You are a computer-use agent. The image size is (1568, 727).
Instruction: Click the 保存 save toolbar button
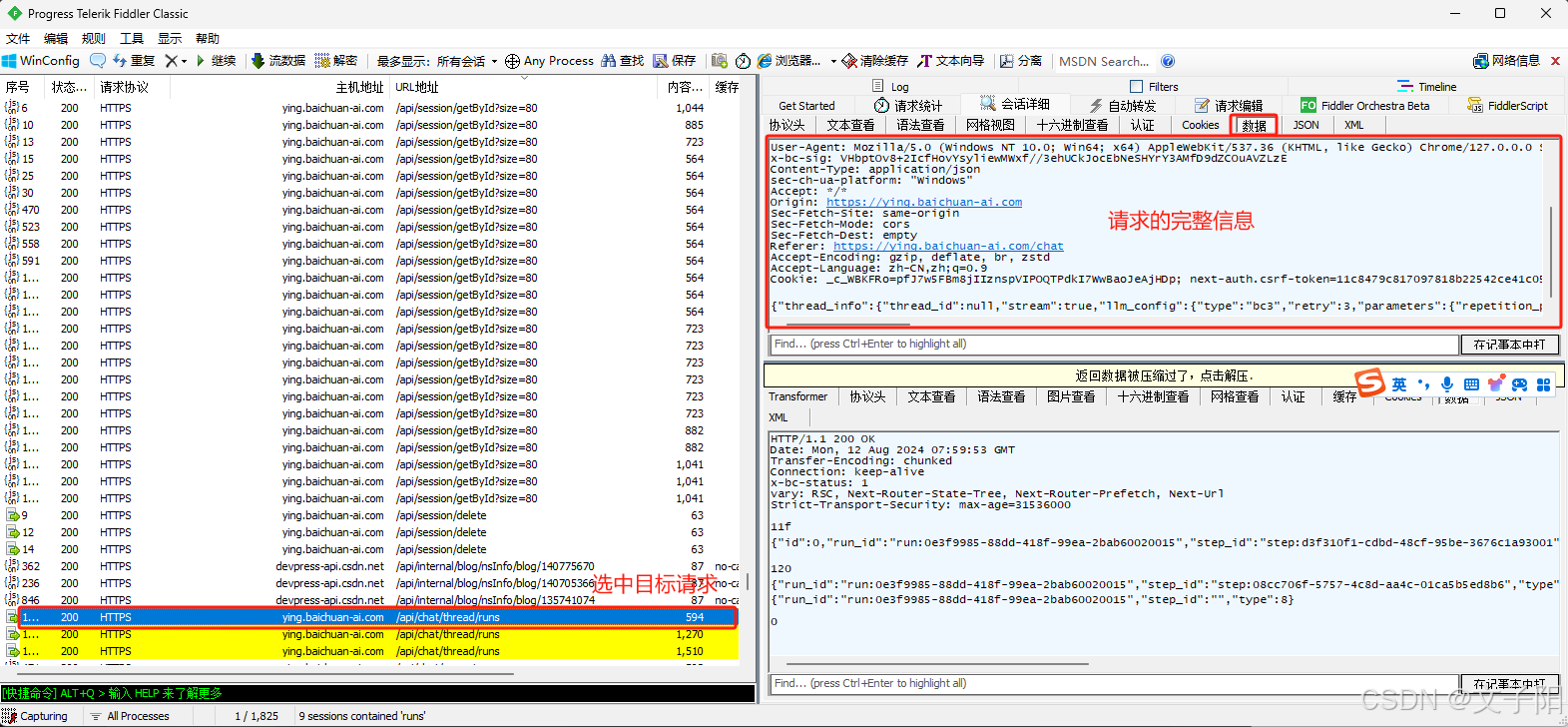tap(675, 61)
